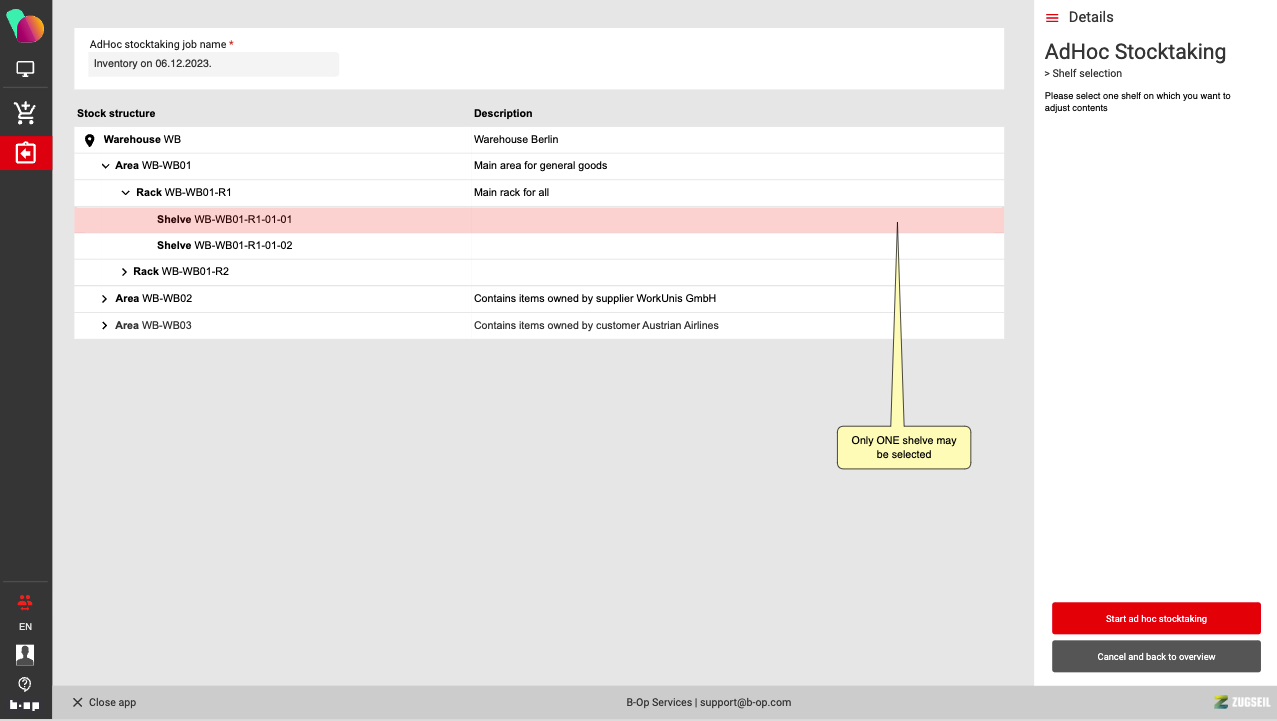Open the shopping cart add icon
The height and width of the screenshot is (721, 1277).
pyautogui.click(x=25, y=113)
